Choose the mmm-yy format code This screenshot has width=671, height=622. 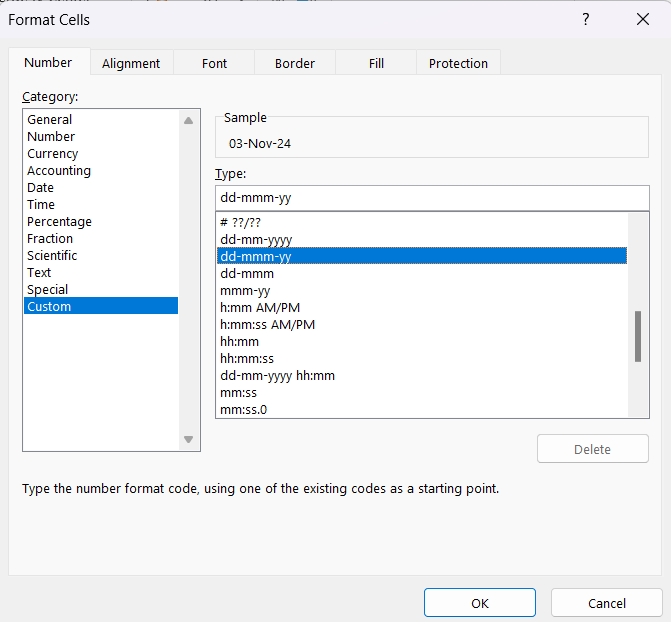pyautogui.click(x=422, y=290)
